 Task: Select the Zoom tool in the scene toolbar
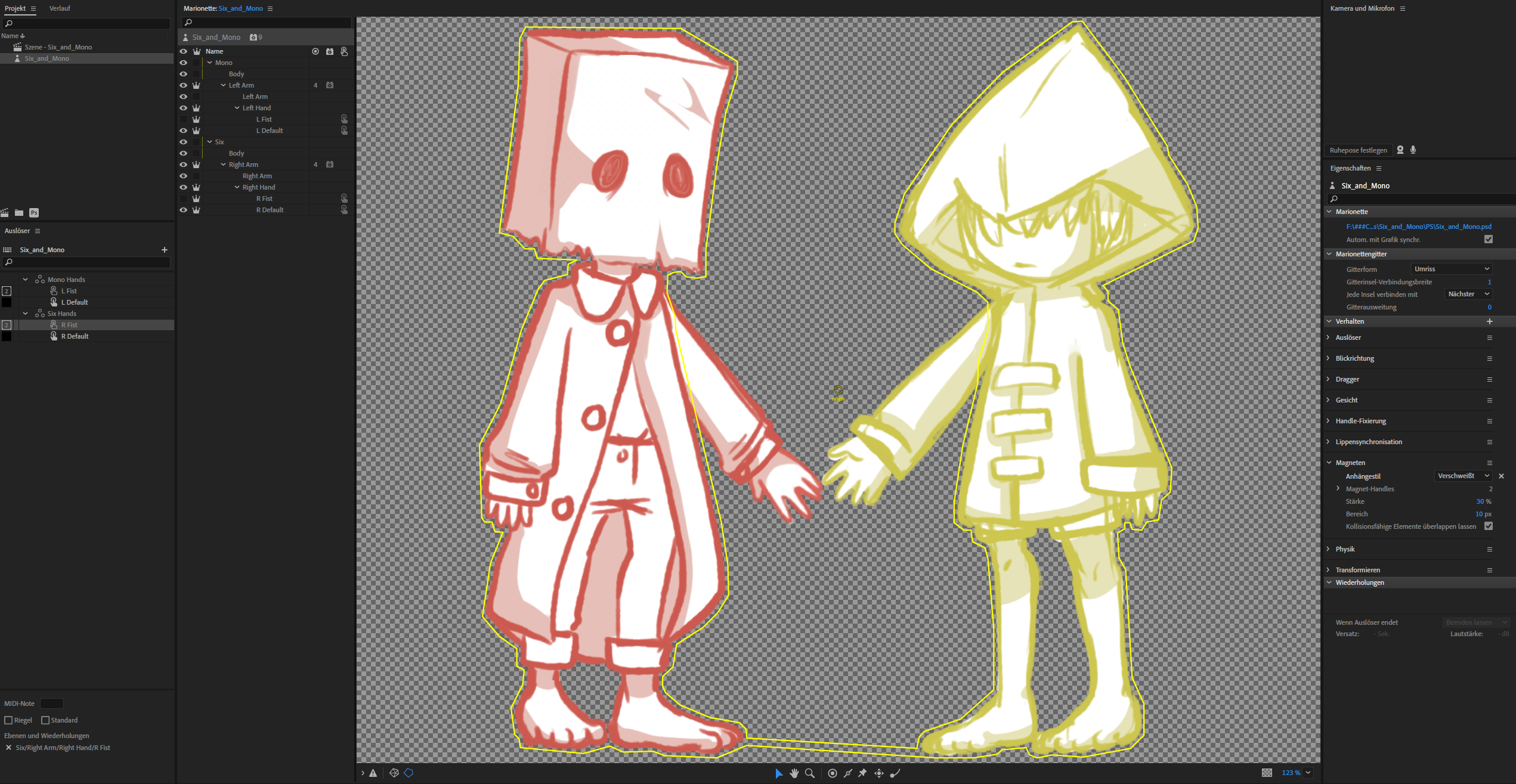click(810, 773)
